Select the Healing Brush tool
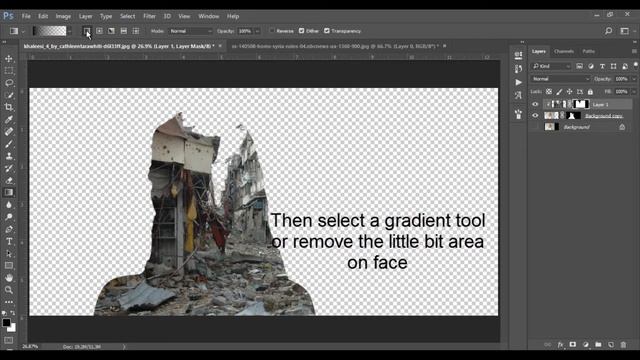Image resolution: width=640 pixels, height=360 pixels. click(x=9, y=132)
